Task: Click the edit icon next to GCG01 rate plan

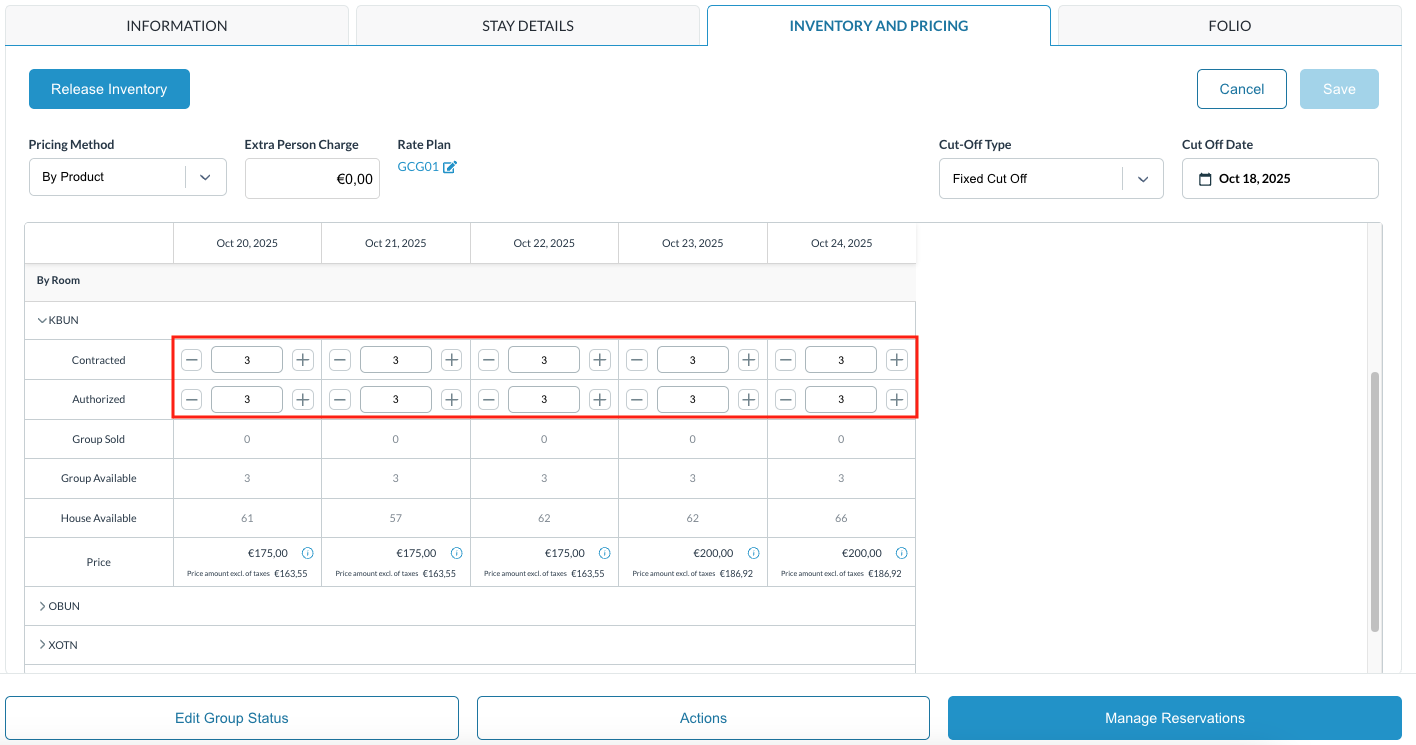Action: pyautogui.click(x=450, y=167)
